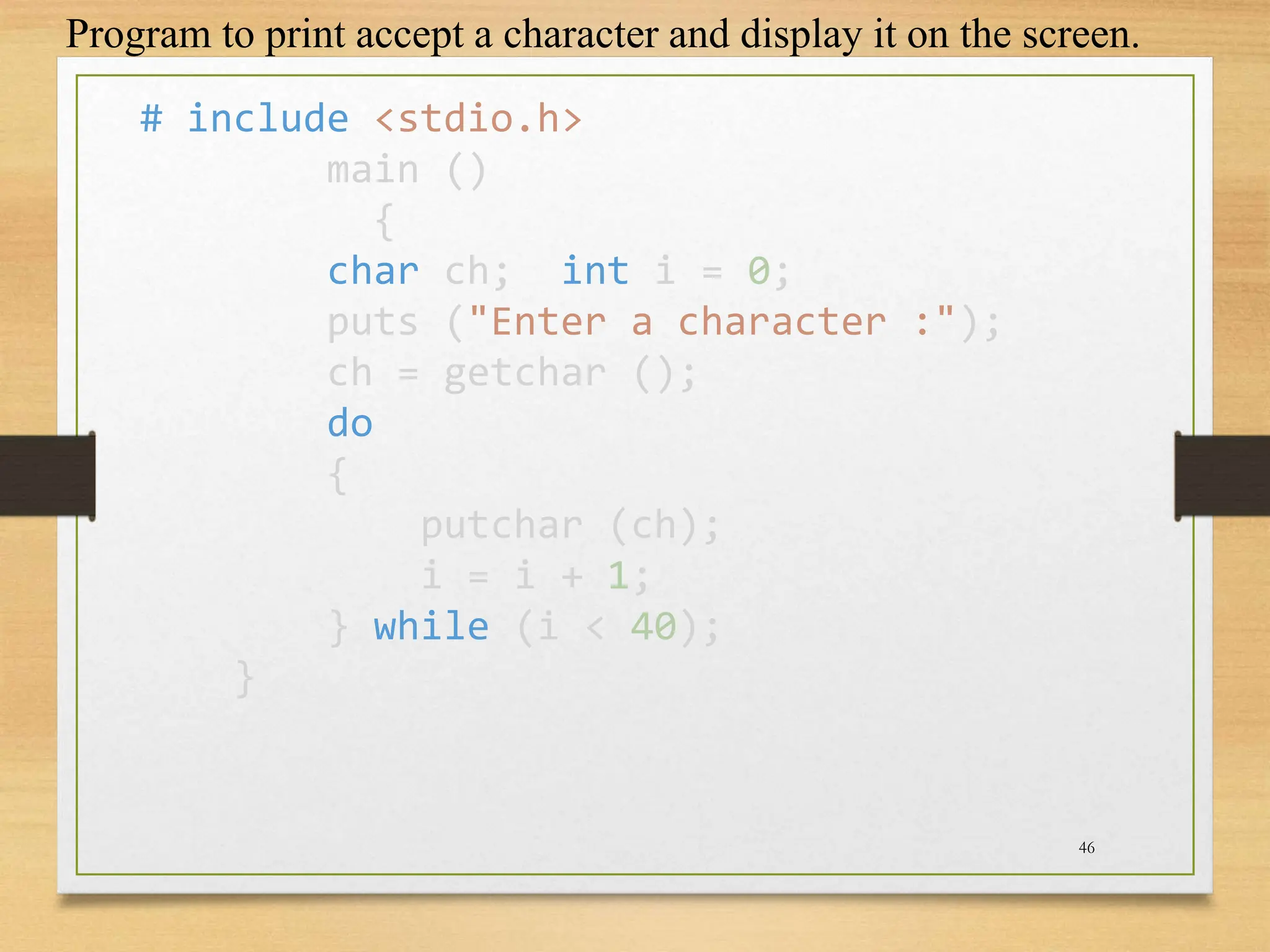Click the dark tab on the left edge
This screenshot has width=1270, height=952.
click(x=47, y=475)
